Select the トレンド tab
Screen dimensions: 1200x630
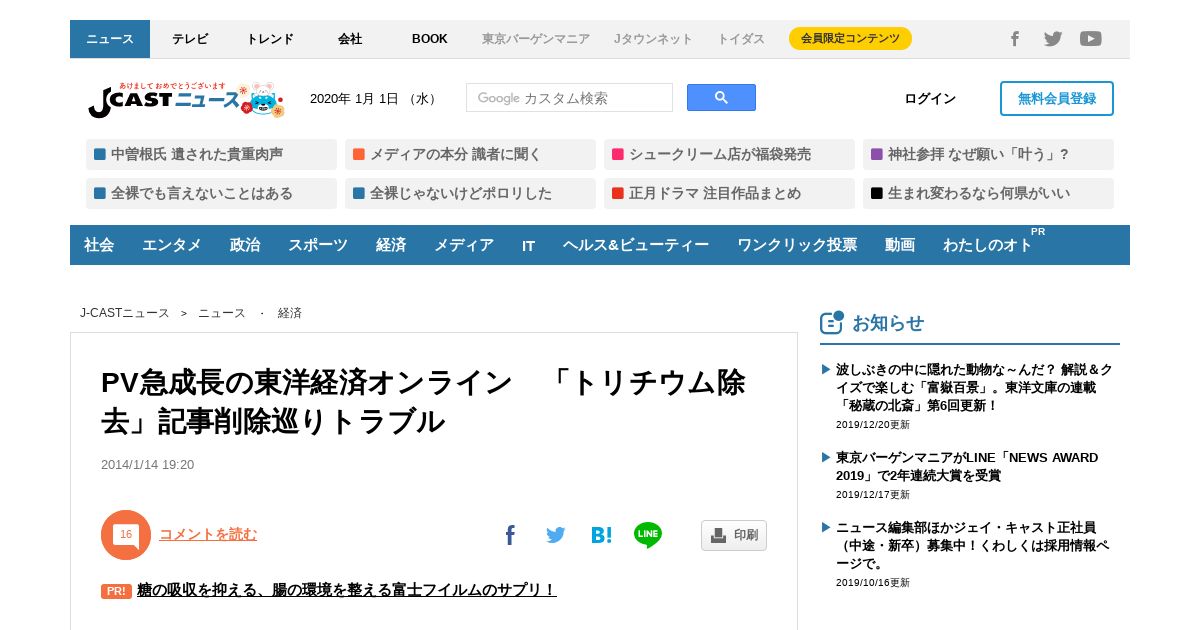click(x=270, y=39)
